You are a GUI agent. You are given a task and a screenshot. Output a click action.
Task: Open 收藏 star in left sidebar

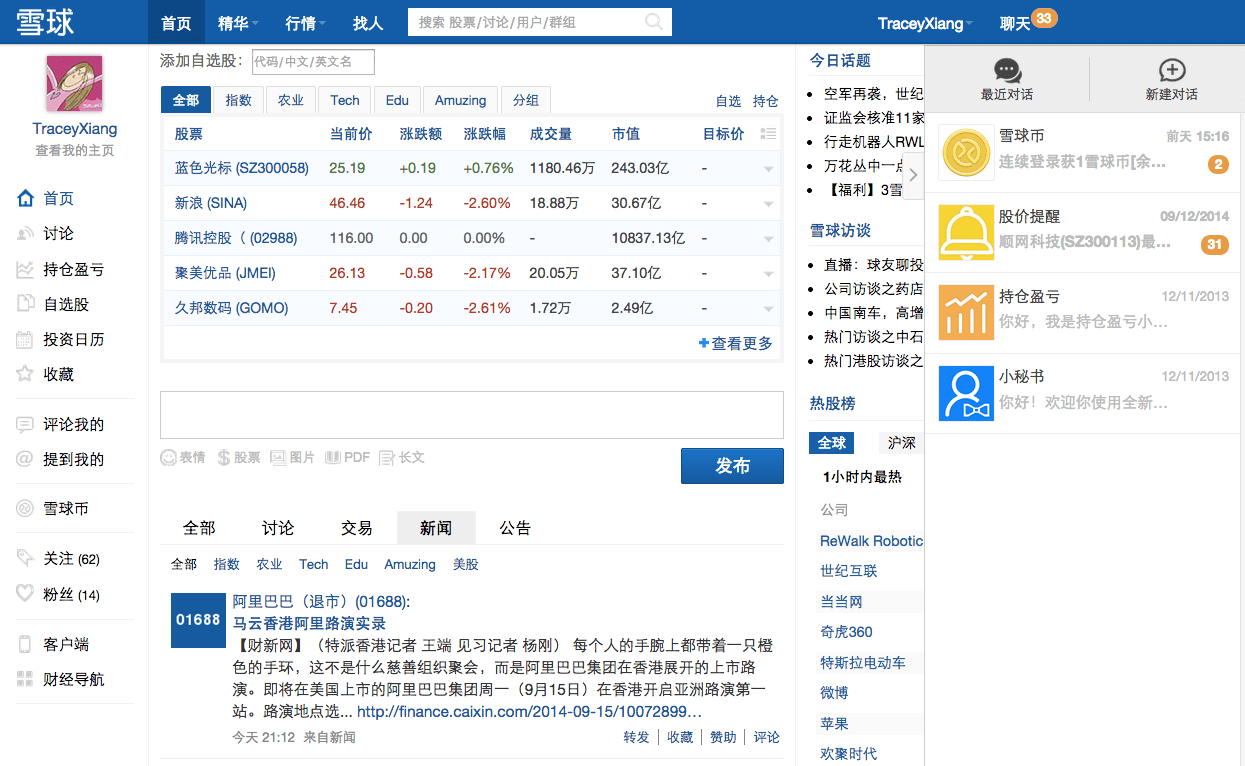45,374
